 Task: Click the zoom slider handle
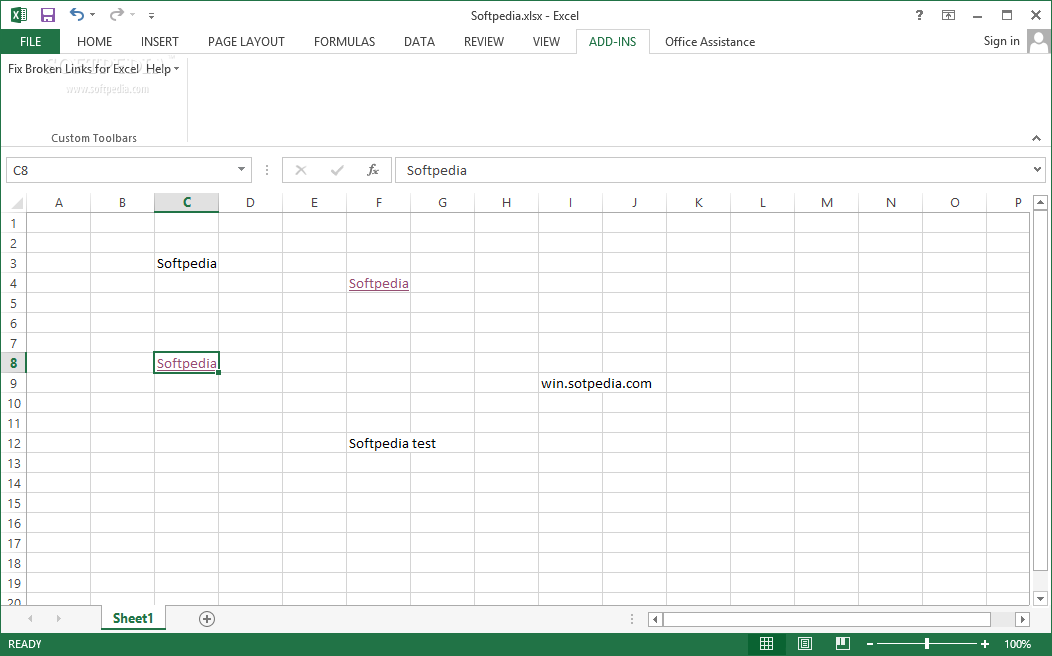pos(927,644)
